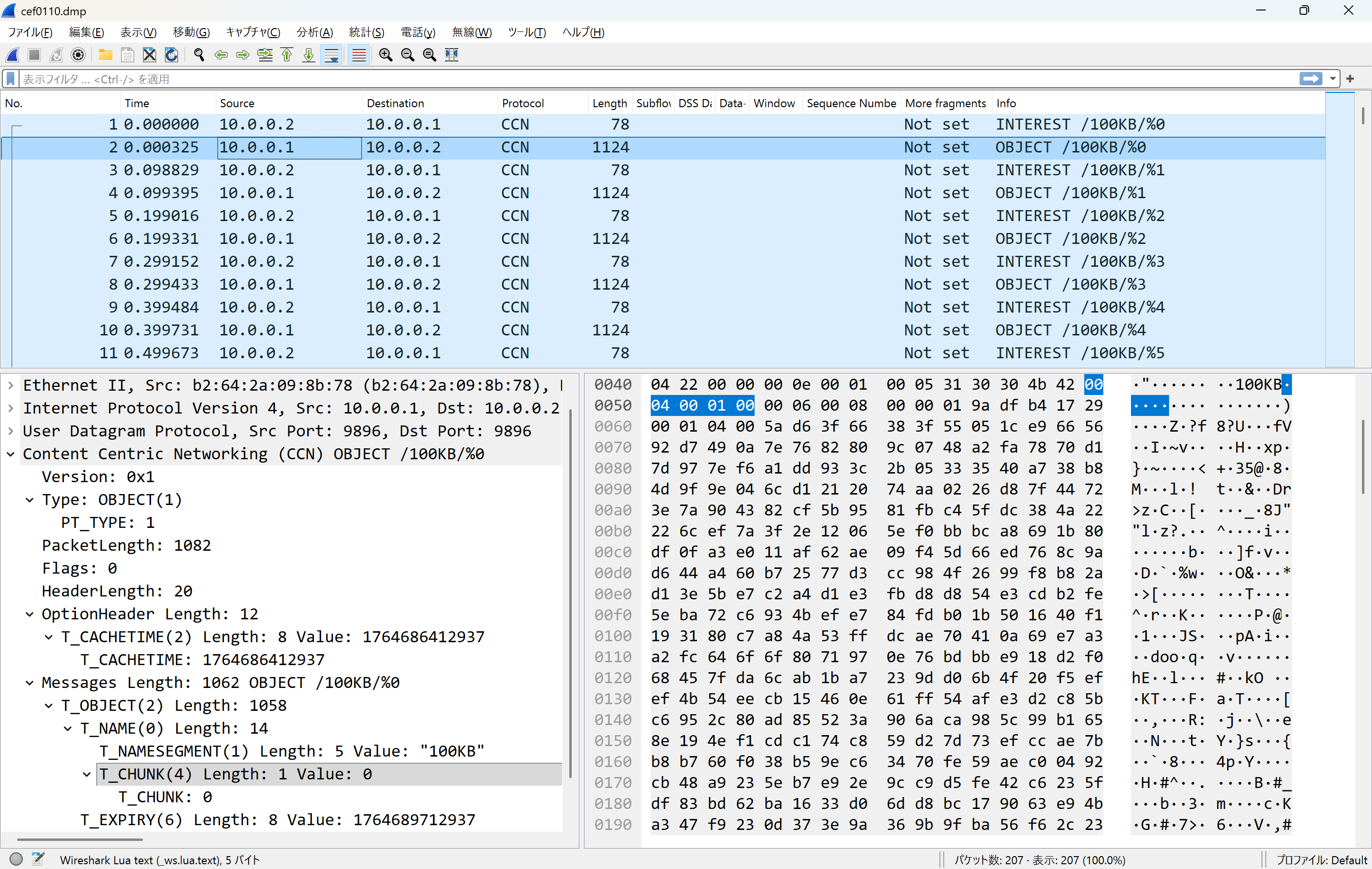This screenshot has height=869, width=1372.
Task: Go to the last packet
Action: pos(309,55)
